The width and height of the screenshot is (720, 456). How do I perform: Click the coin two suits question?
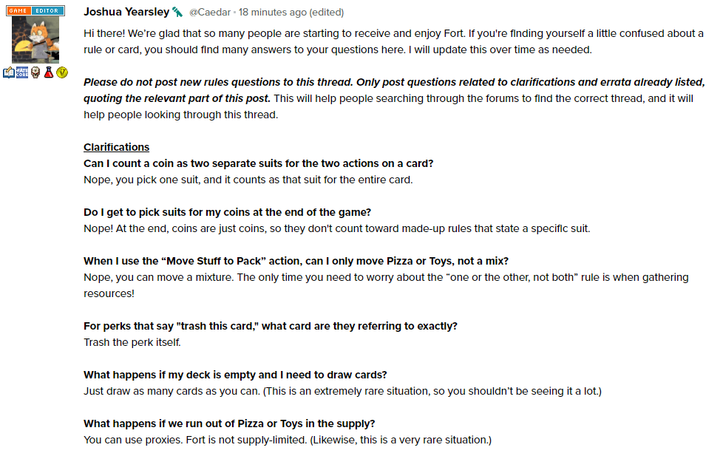258,163
